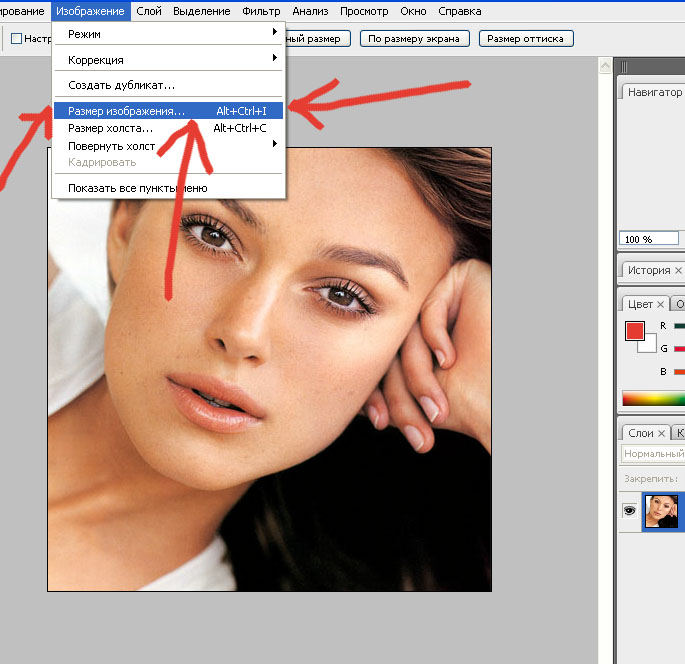Screen dimensions: 685x664
Task: Click the R channel slider
Action: pyautogui.click(x=679, y=326)
